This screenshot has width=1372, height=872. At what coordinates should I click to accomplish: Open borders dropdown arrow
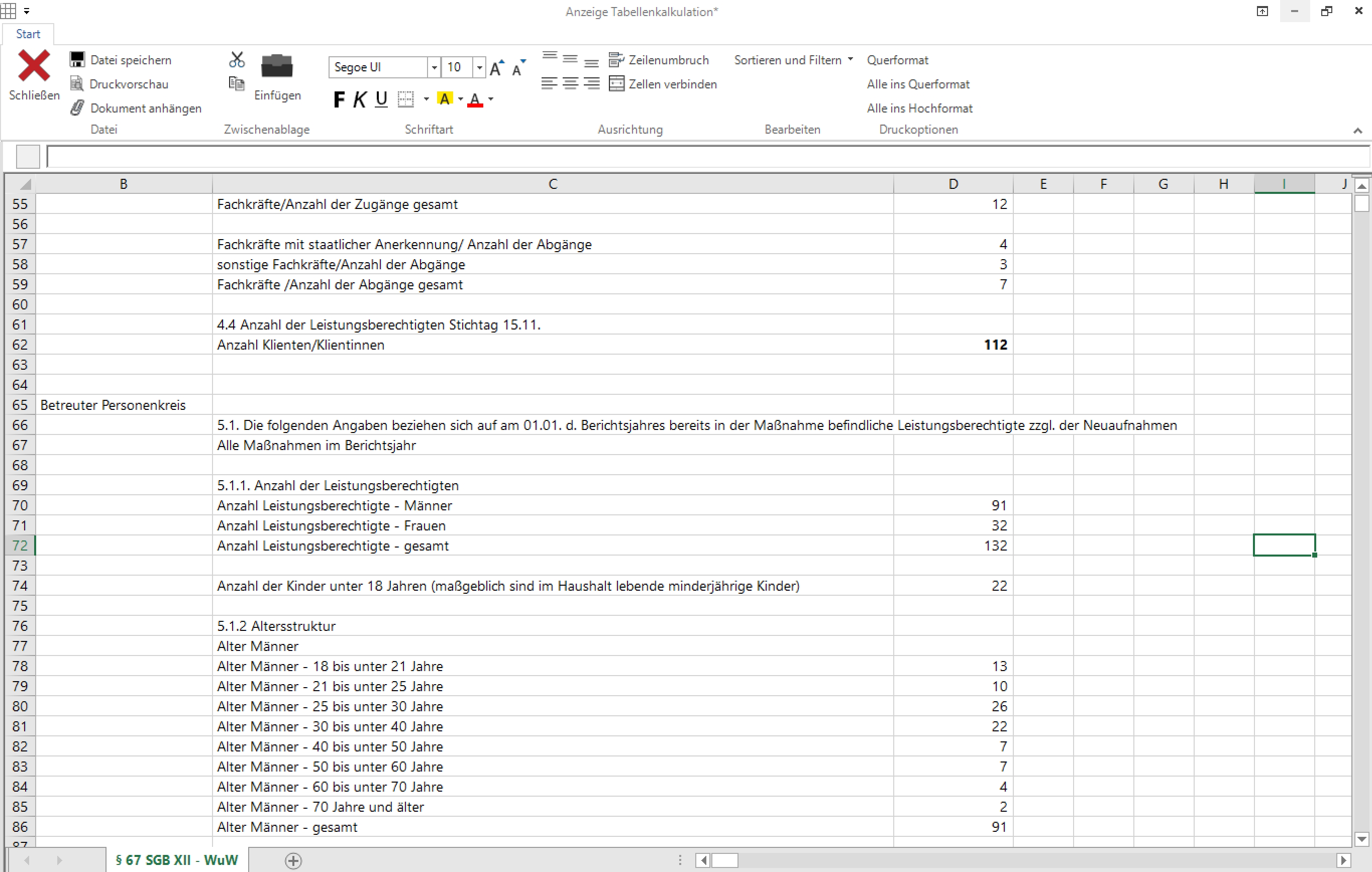point(426,99)
